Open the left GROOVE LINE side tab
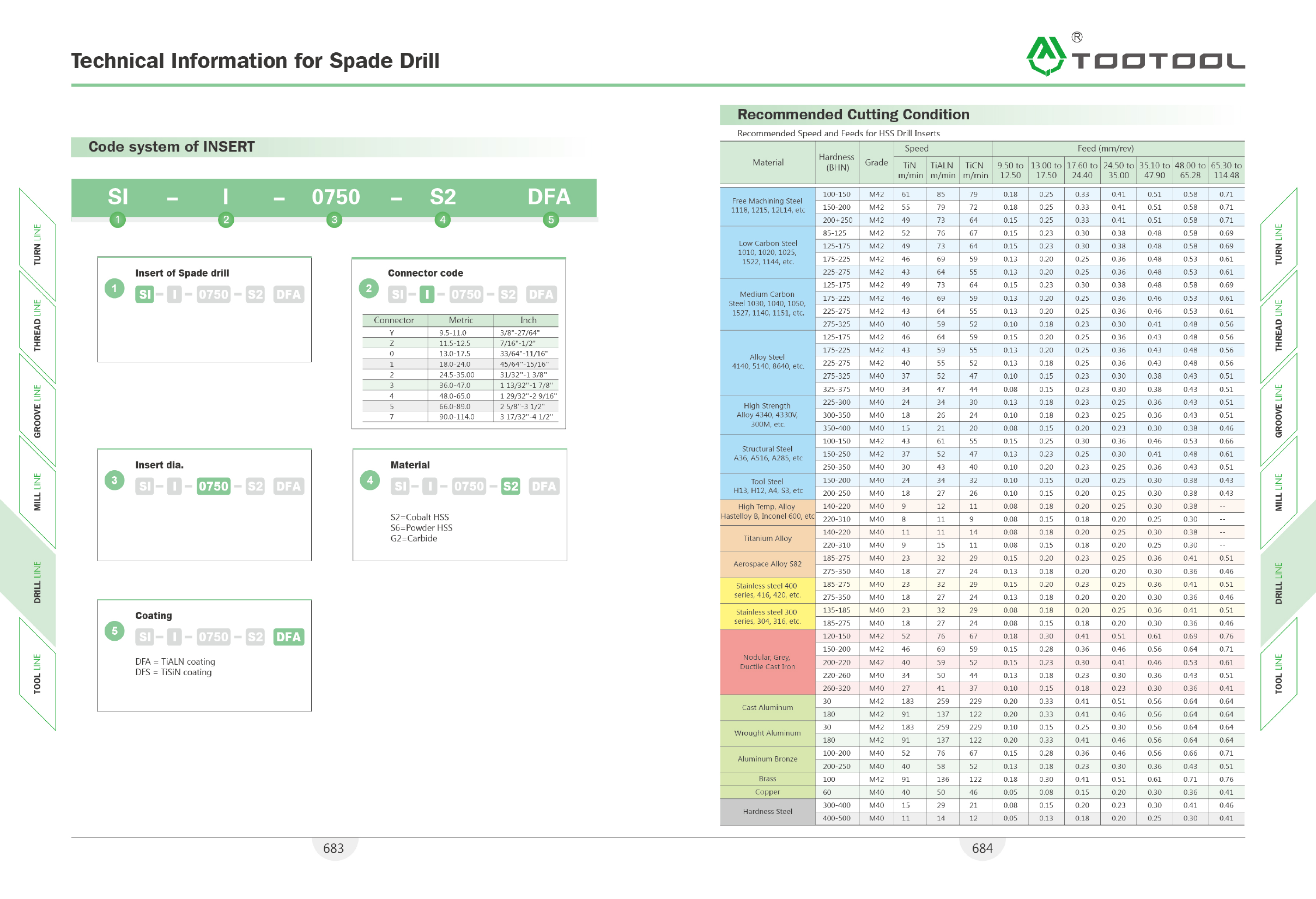The height and width of the screenshot is (899, 1316). [38, 411]
